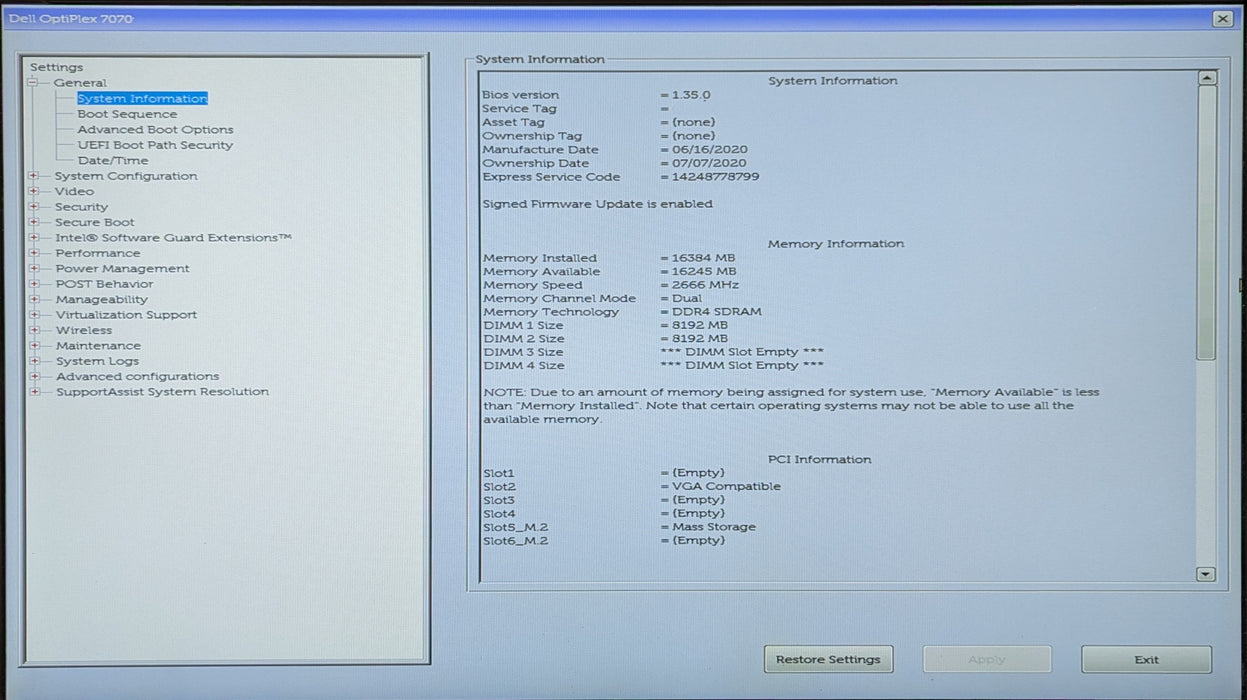Expand the Performance node
The width and height of the screenshot is (1247, 700).
(x=34, y=253)
